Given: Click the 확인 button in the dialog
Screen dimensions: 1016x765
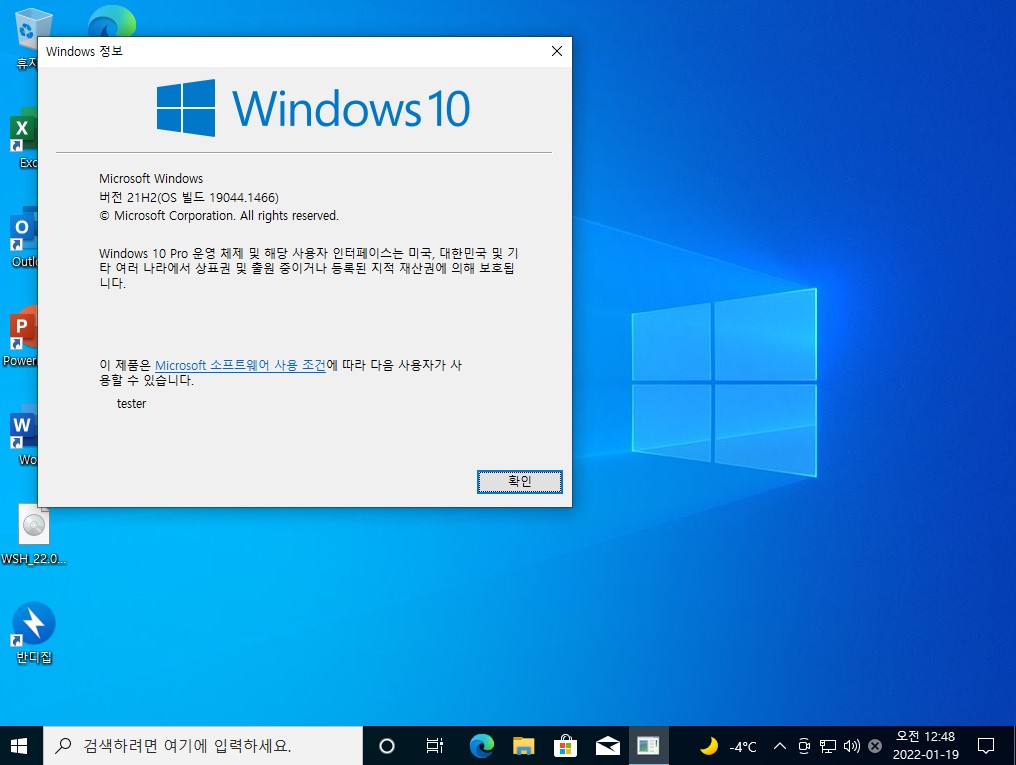Looking at the screenshot, I should point(520,481).
